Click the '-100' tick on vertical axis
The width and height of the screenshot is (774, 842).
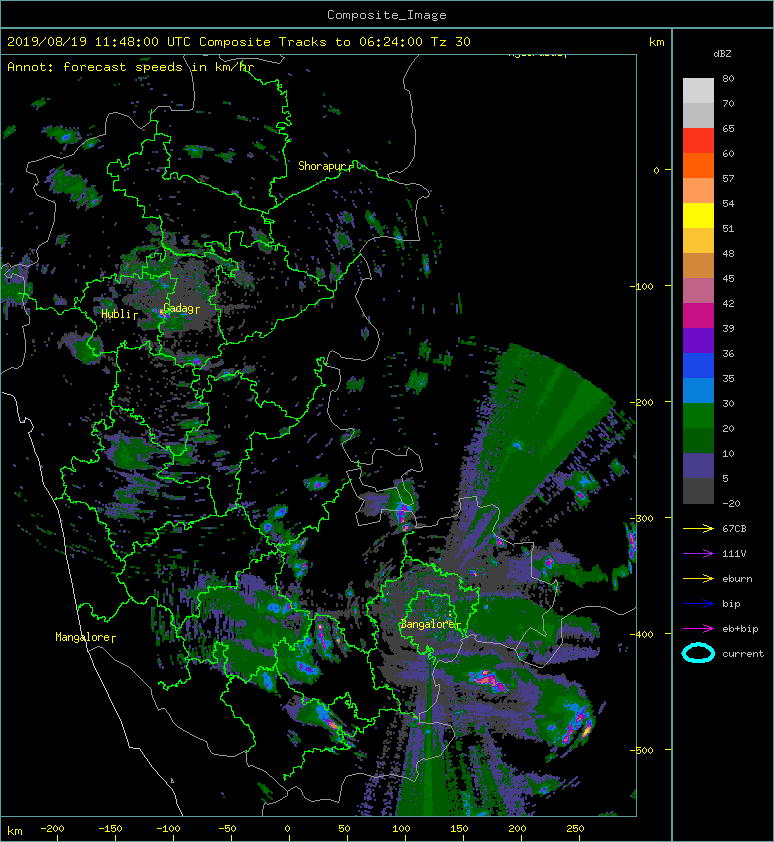click(643, 286)
